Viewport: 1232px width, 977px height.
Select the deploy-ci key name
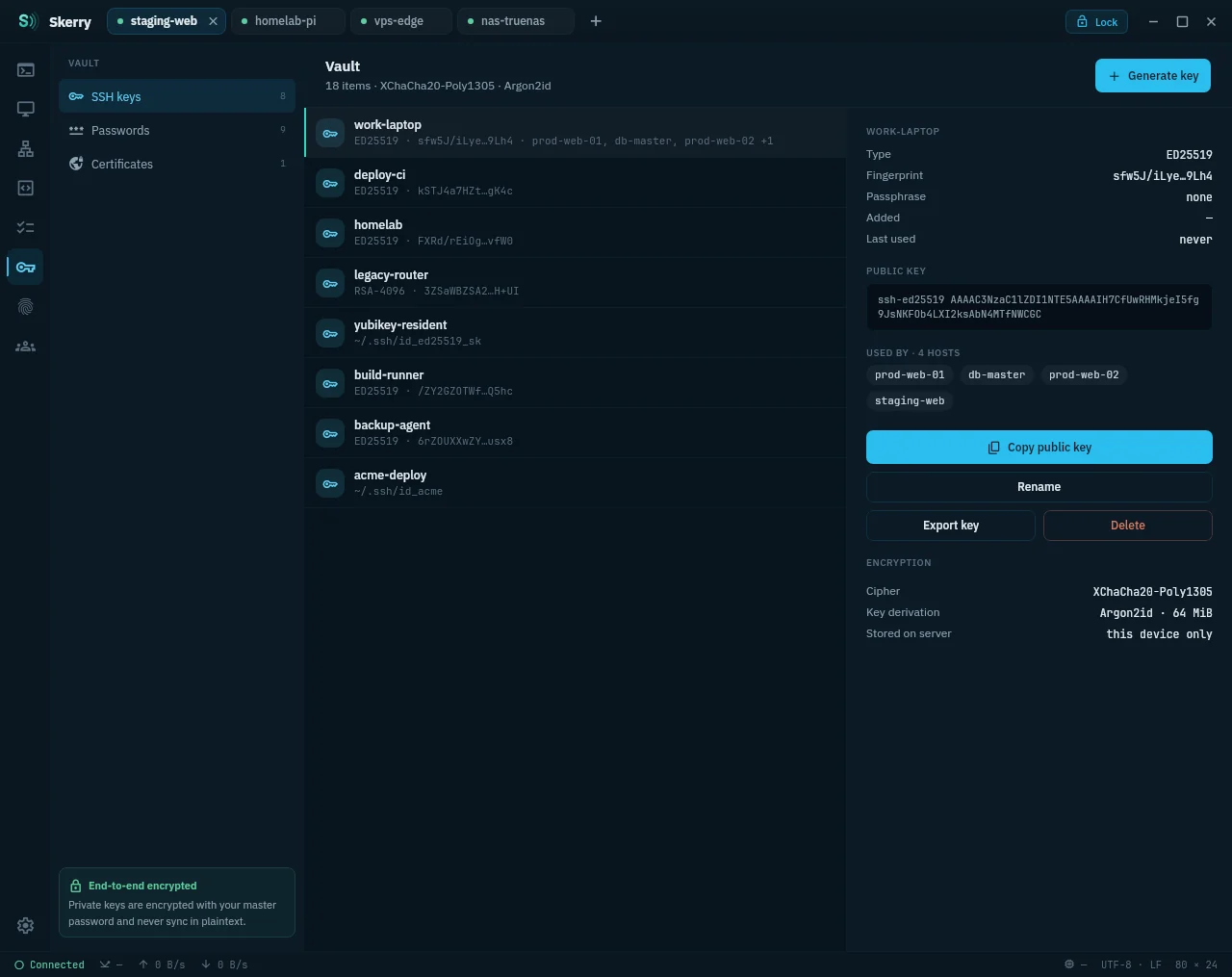[379, 175]
